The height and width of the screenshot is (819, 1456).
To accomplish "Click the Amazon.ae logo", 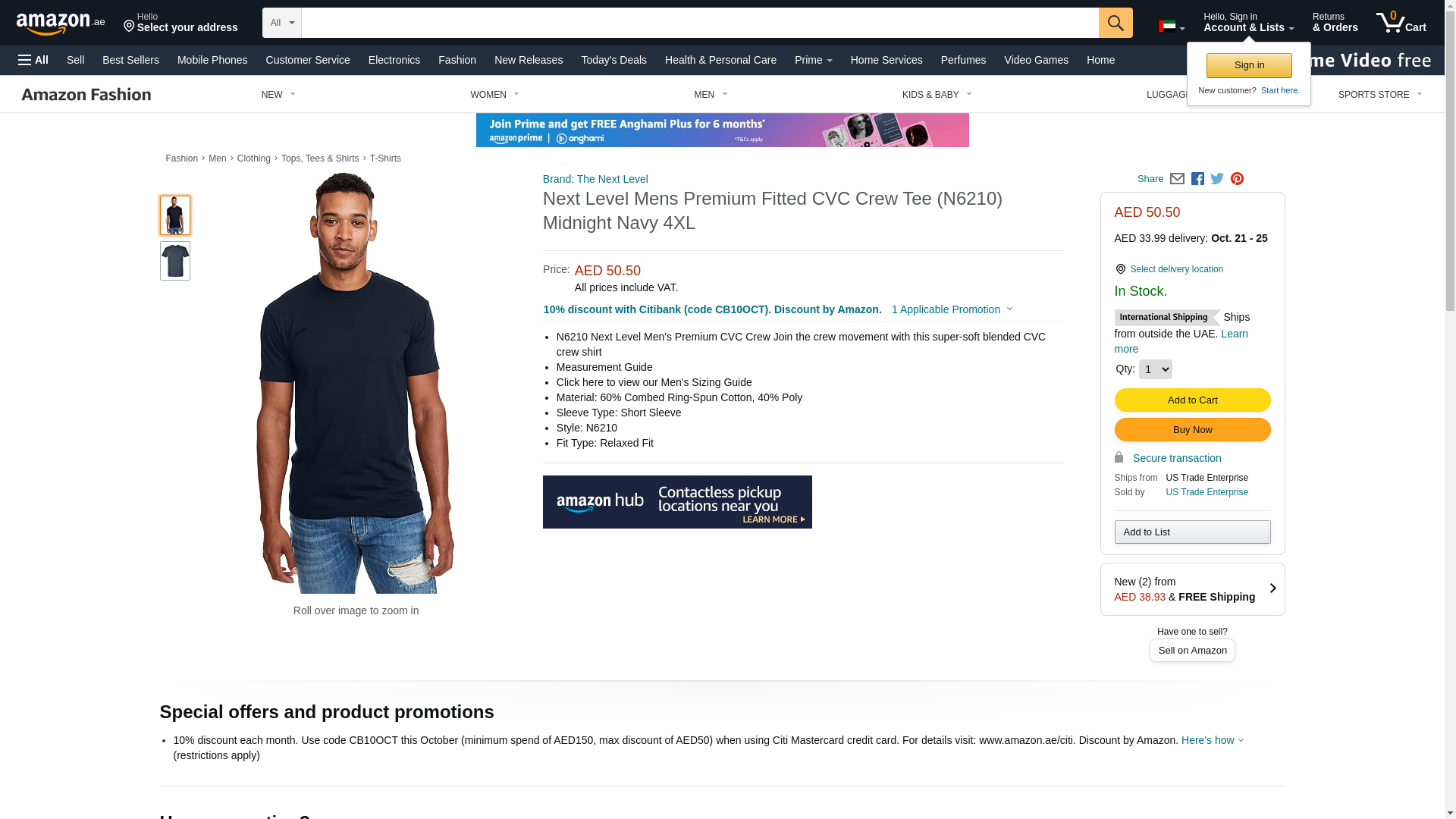I will (x=61, y=23).
